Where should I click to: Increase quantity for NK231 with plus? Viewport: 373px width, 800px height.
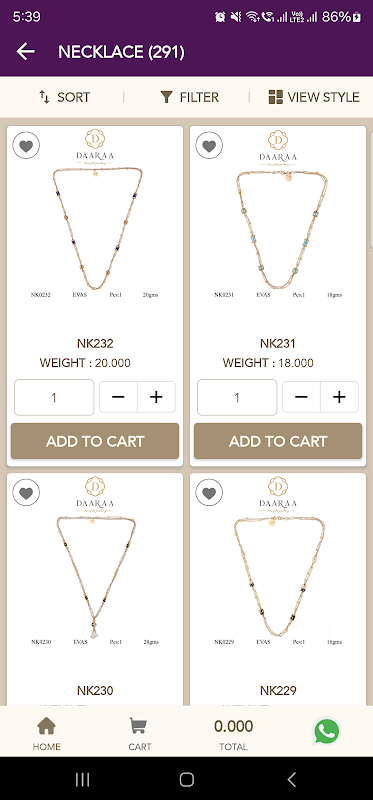point(339,397)
